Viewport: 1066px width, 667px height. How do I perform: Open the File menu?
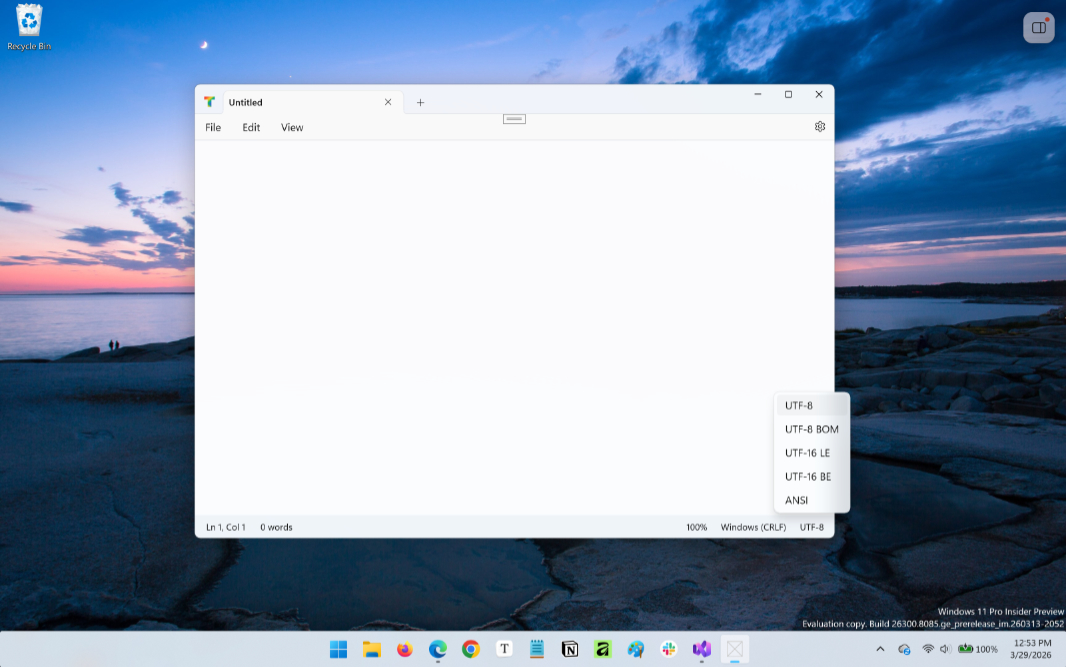pyautogui.click(x=213, y=127)
